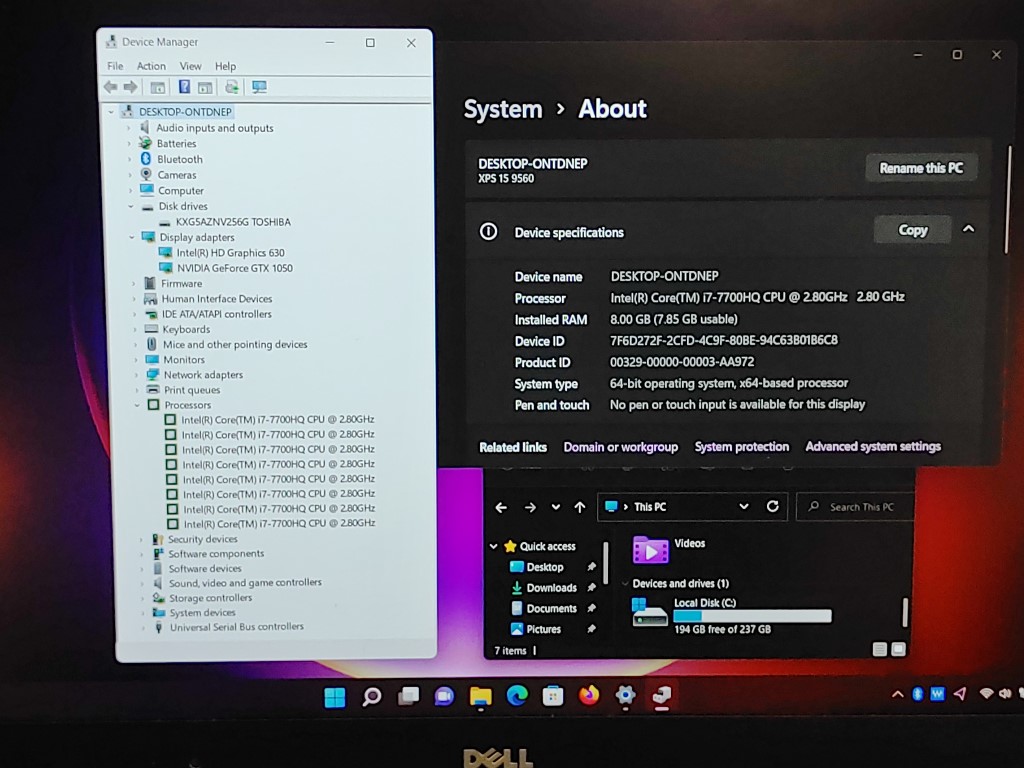The width and height of the screenshot is (1024, 768).
Task: Collapse the DESKTOP-ONTDNEP root node
Action: click(111, 112)
